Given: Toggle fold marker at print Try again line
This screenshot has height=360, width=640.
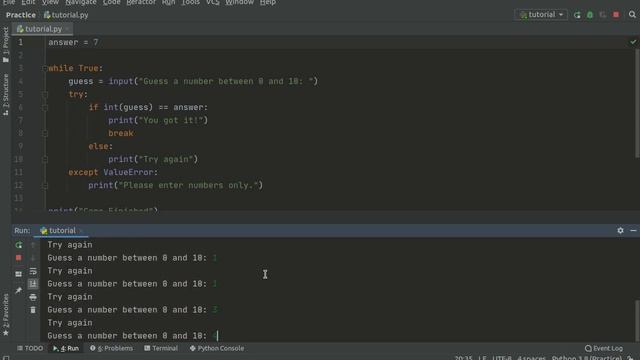Looking at the screenshot, I should 45,159.
